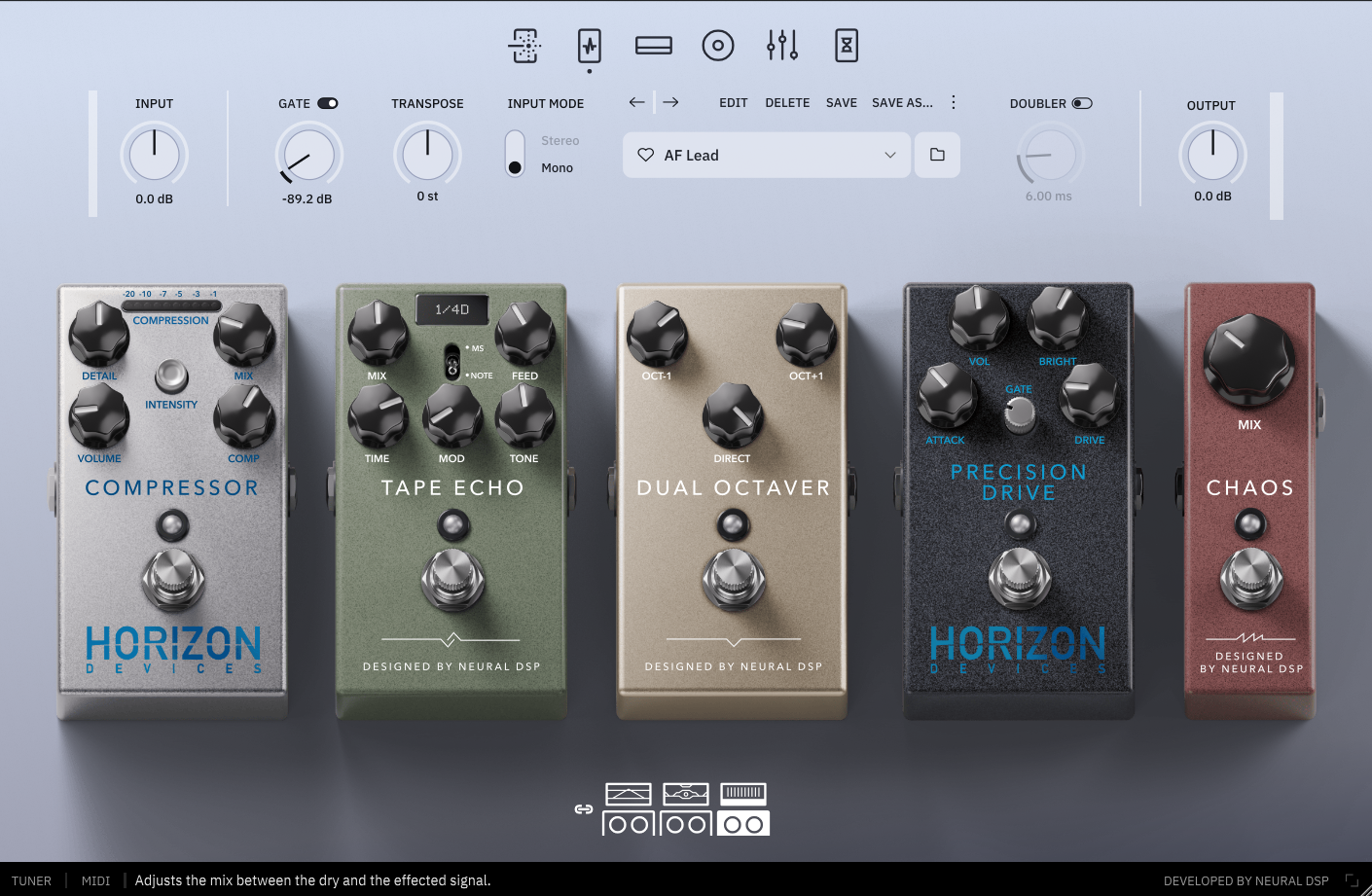
Task: Click the Chaos pedal MIX knob
Action: pyautogui.click(x=1249, y=360)
